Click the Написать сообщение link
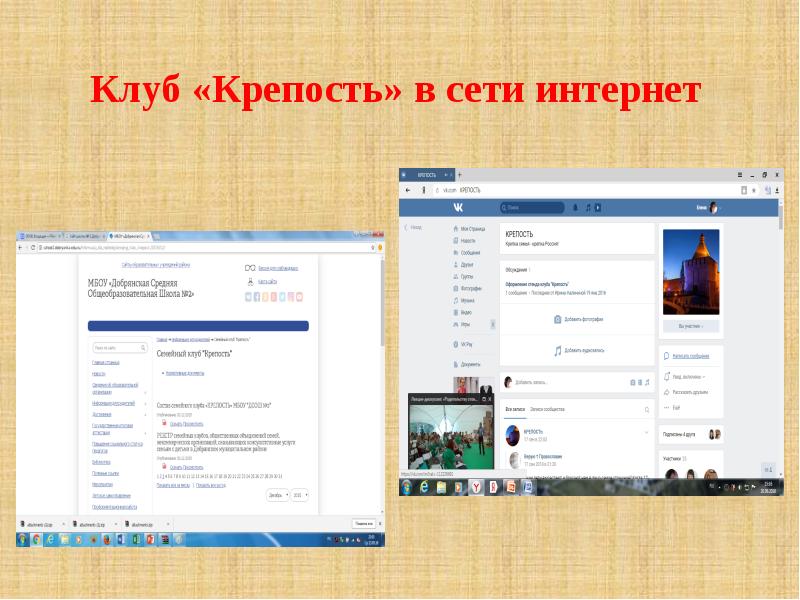The image size is (800, 600). (x=690, y=356)
